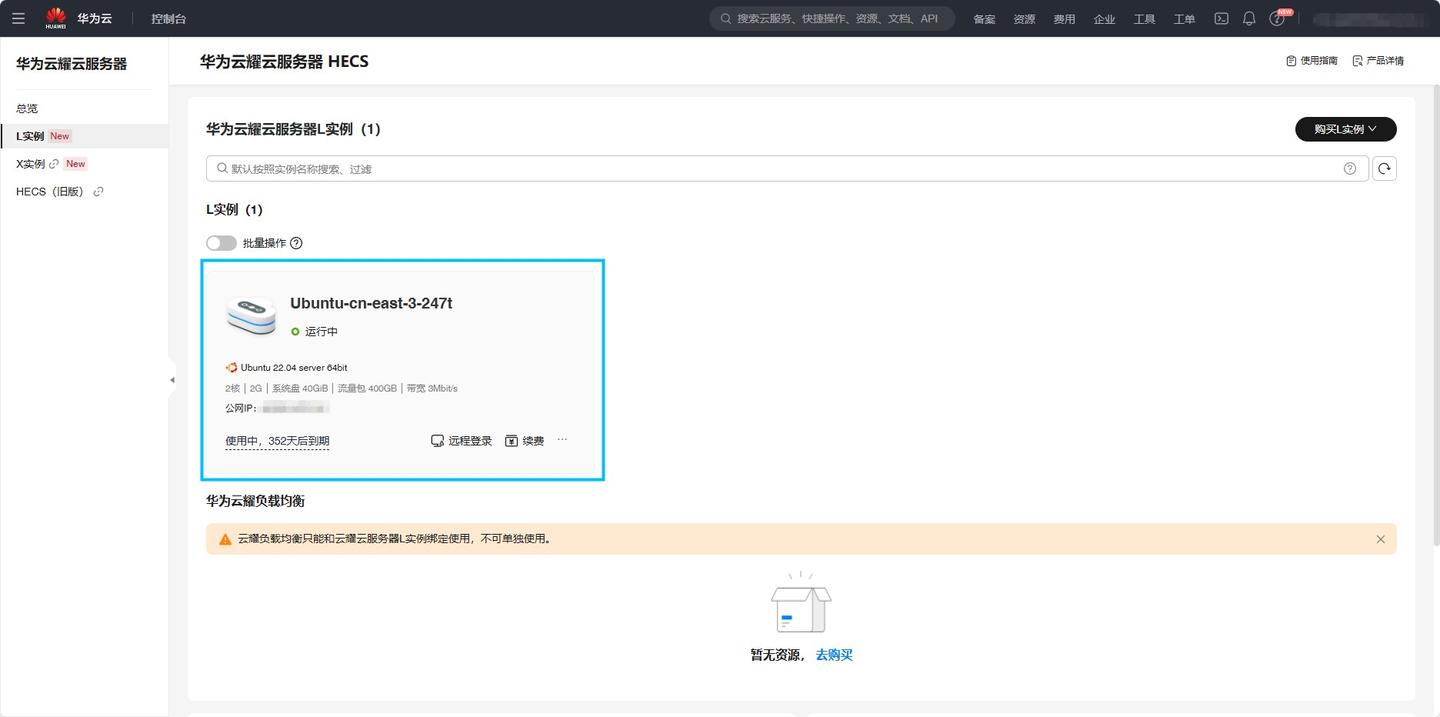Click the Ubuntu 22.04 server 64bit text

(x=294, y=368)
